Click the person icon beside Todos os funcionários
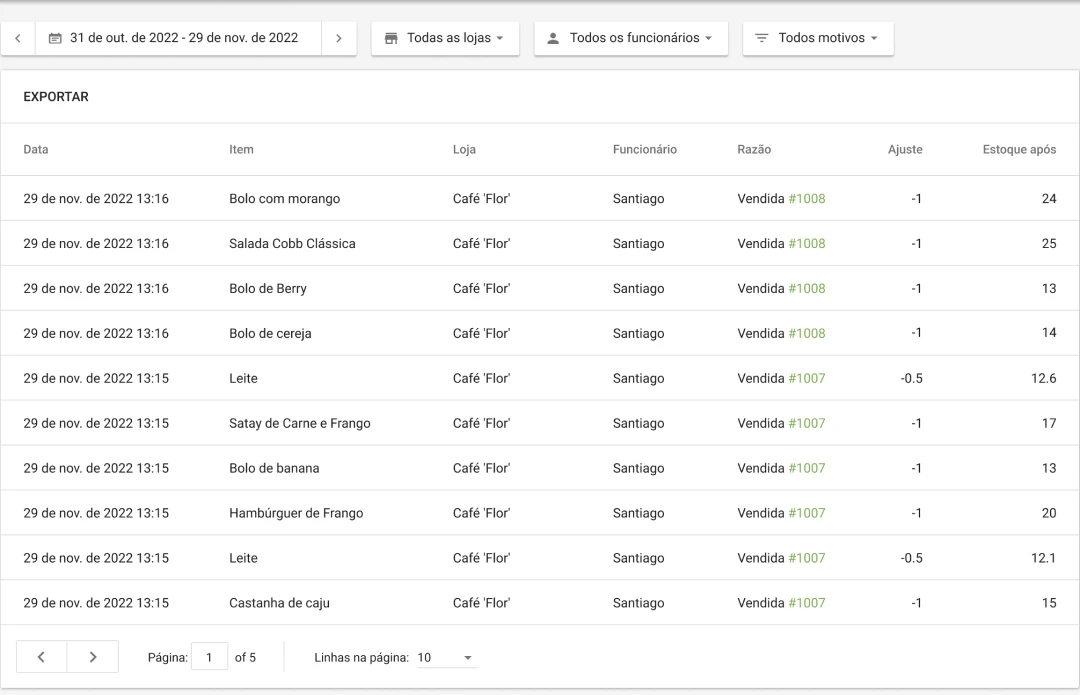 (x=553, y=39)
